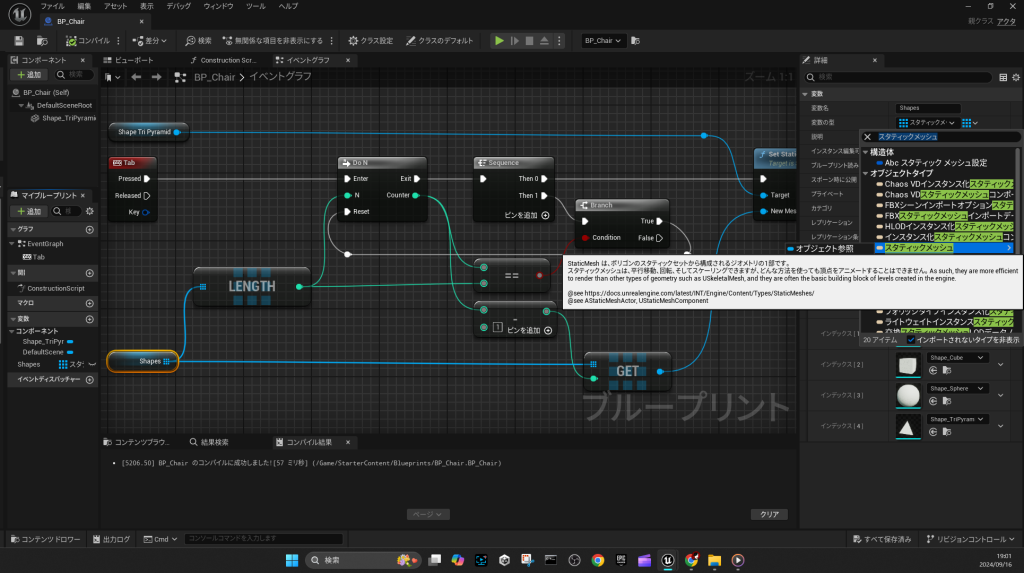The height and width of the screenshot is (573, 1024).
Task: Click the Clear button in compiler results
Action: point(768,514)
